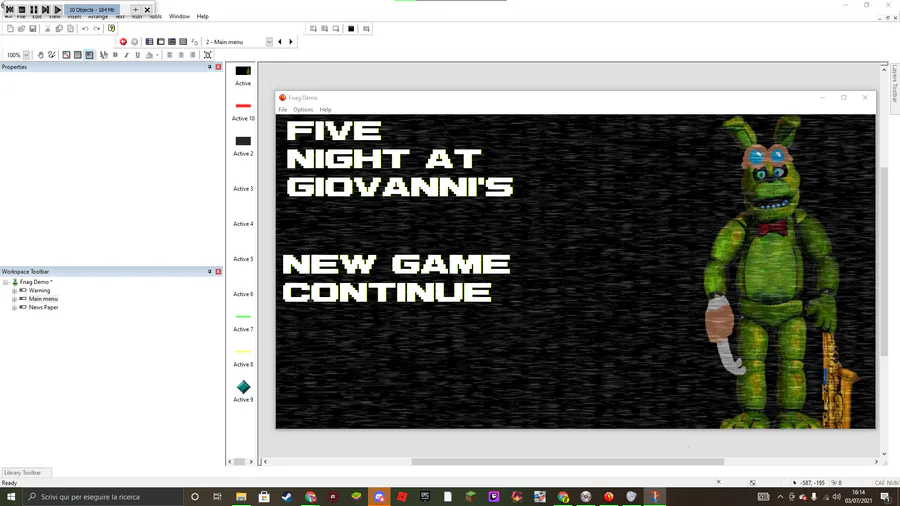Open the contextual help icon

111,29
